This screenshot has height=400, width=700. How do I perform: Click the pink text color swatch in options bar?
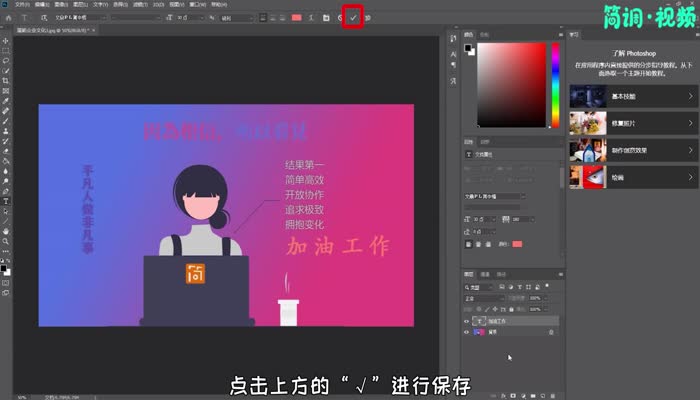coord(296,17)
